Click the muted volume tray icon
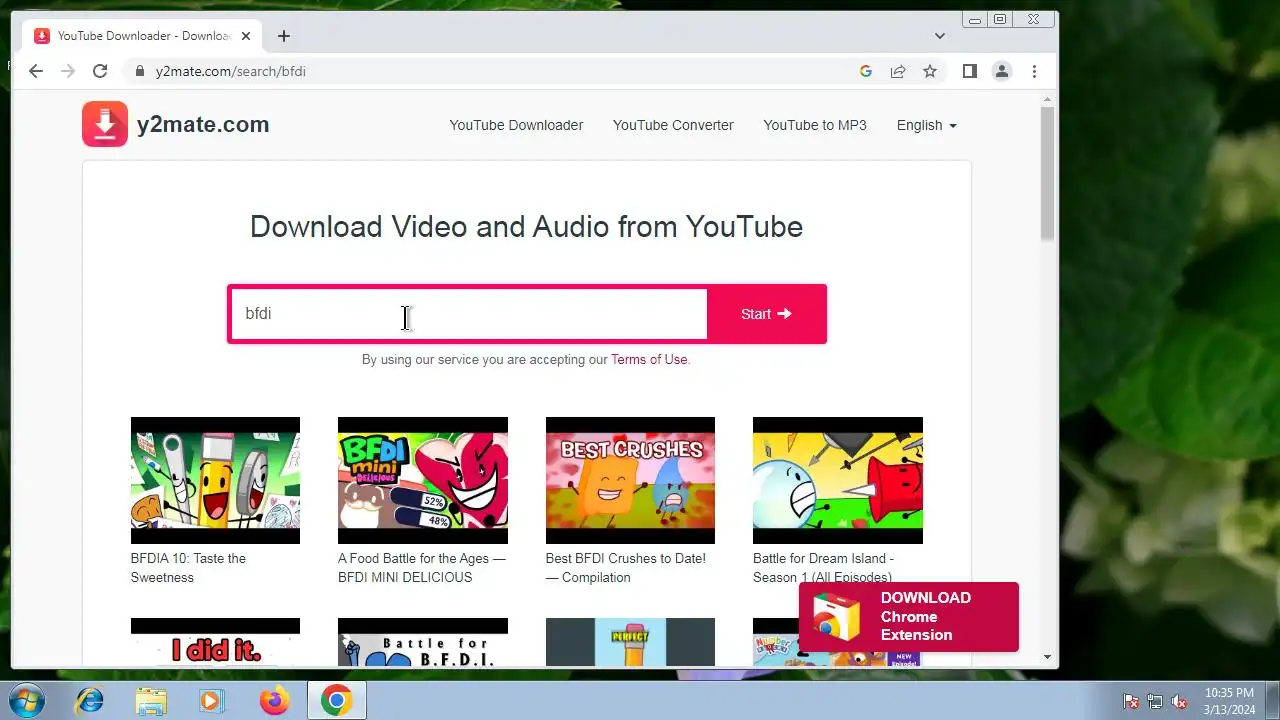1280x720 pixels. click(x=1179, y=701)
